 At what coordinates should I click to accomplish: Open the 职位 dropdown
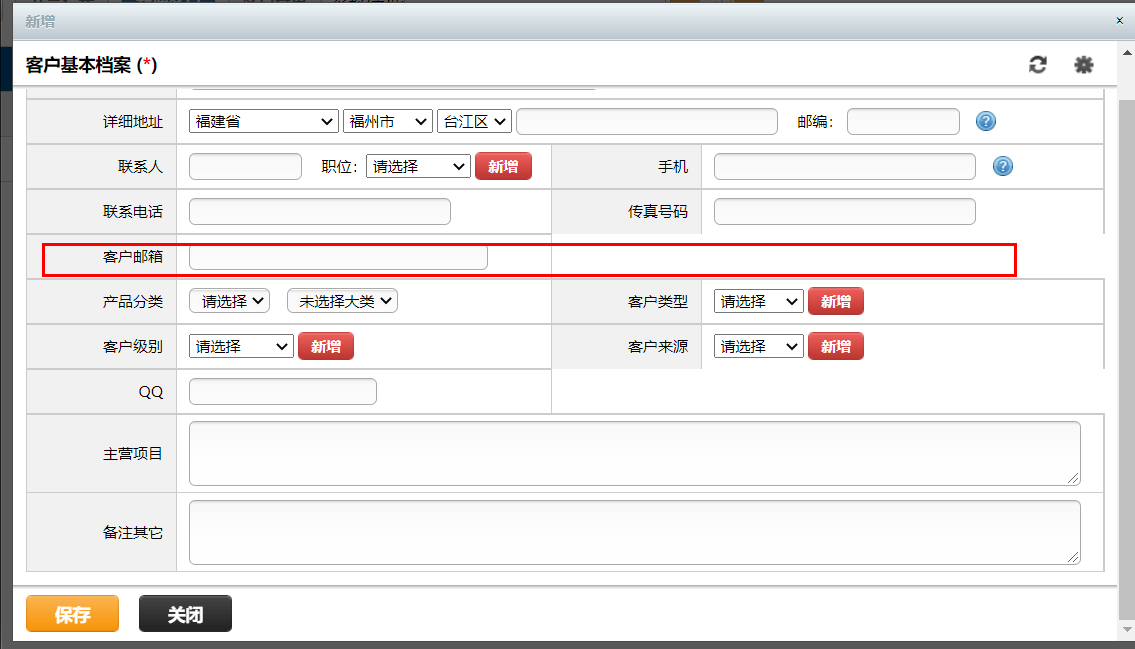pos(418,166)
